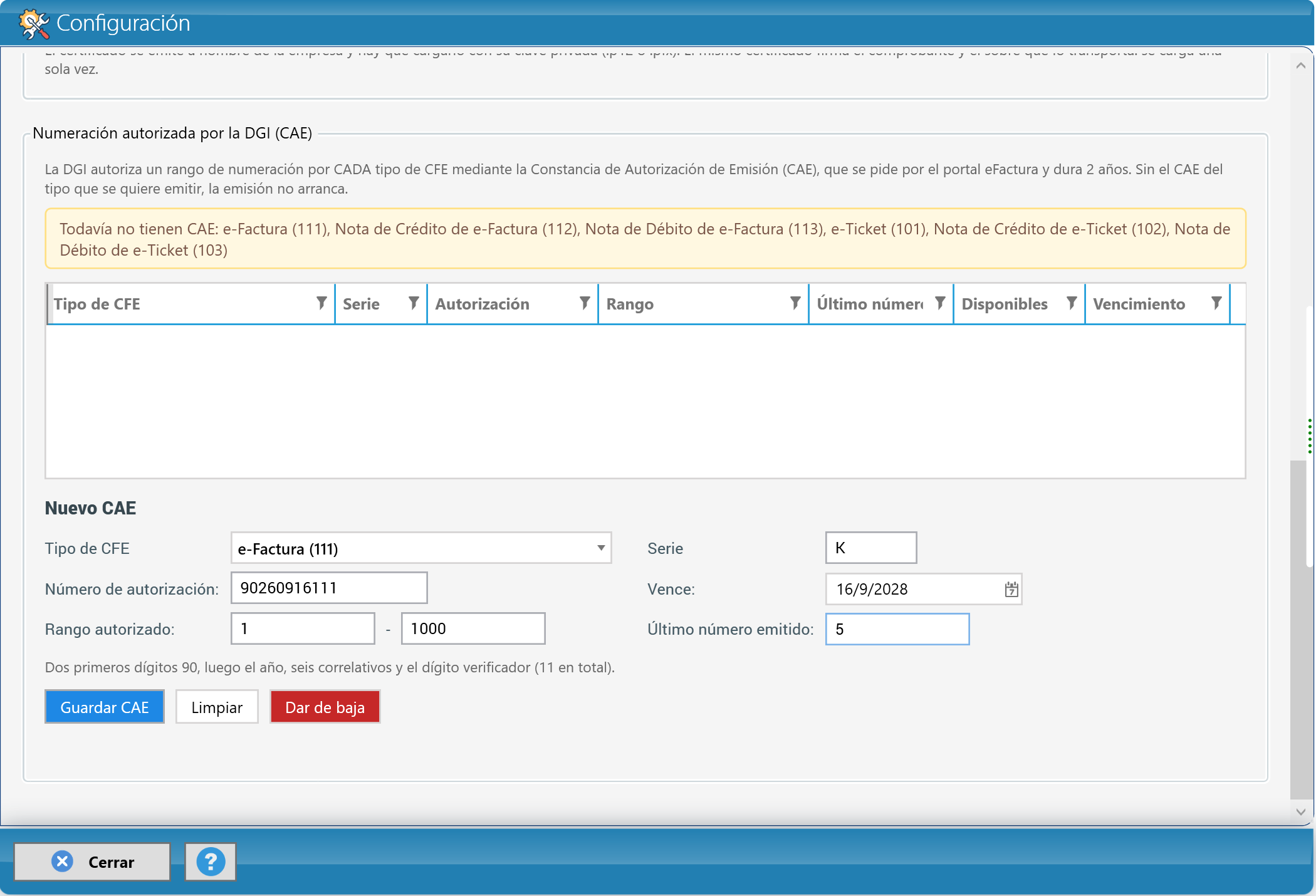Click the Serie input field containing K

[871, 548]
